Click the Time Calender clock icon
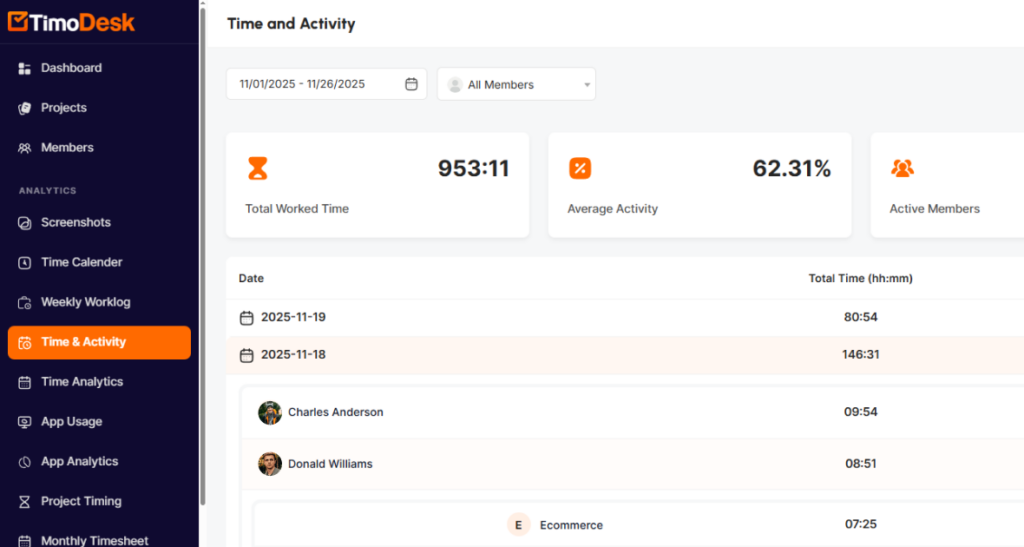The height and width of the screenshot is (547, 1024). [25, 263]
